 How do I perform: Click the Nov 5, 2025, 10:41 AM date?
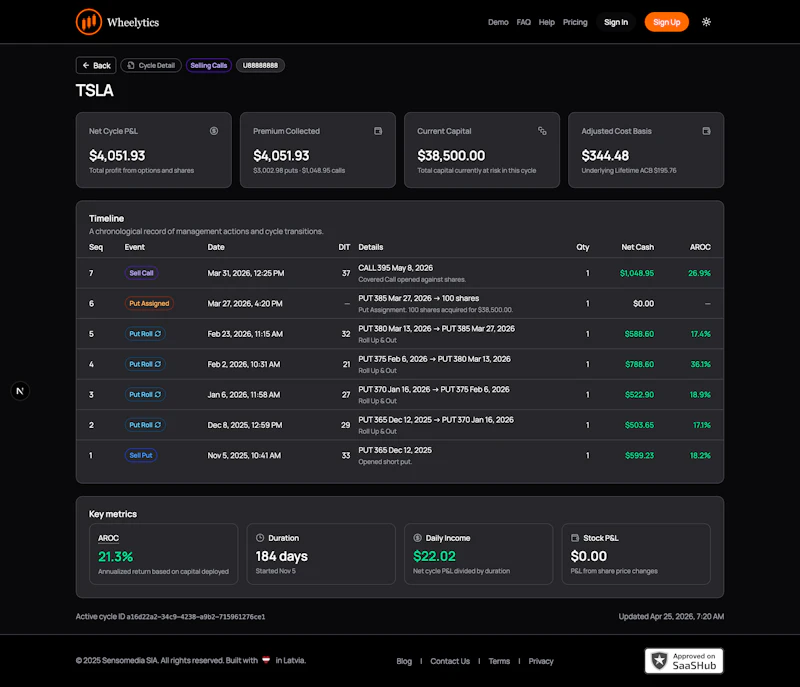(x=244, y=455)
